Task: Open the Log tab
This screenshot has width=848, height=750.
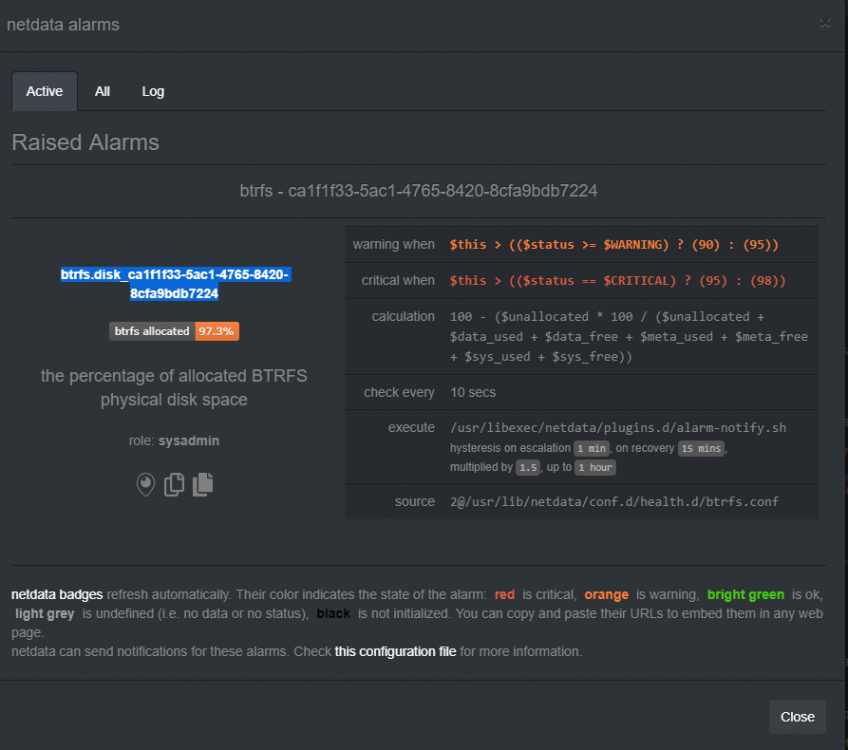Action: pos(153,91)
